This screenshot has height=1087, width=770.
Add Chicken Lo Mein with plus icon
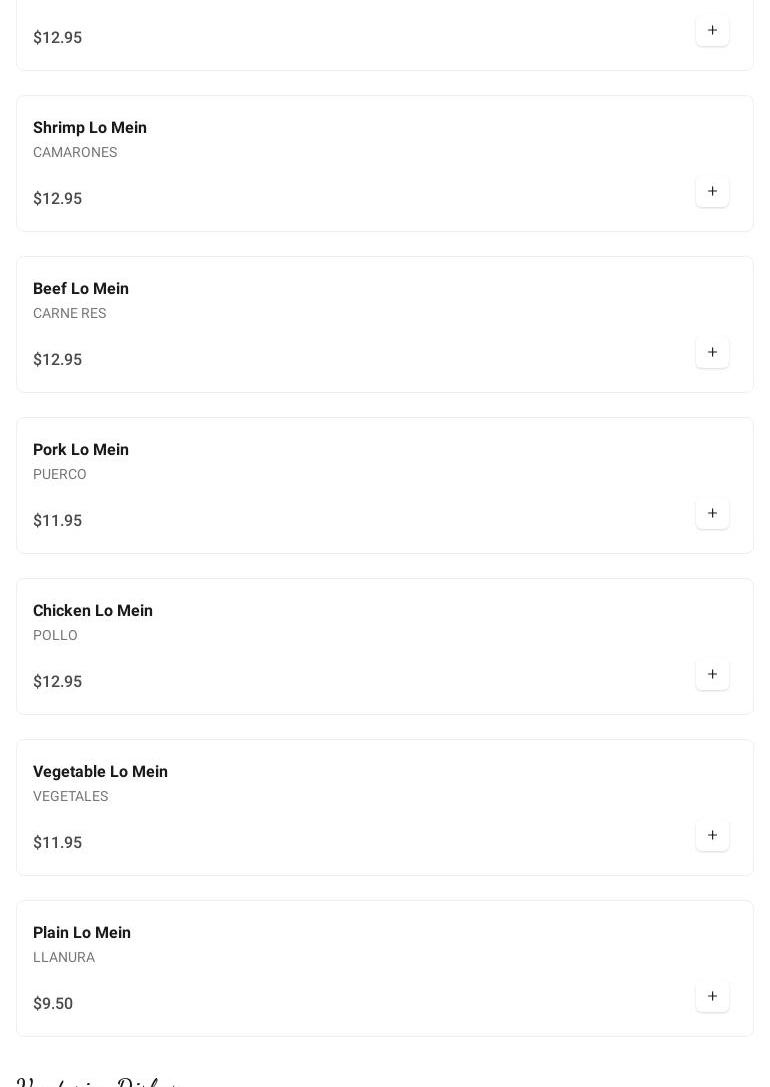point(712,675)
